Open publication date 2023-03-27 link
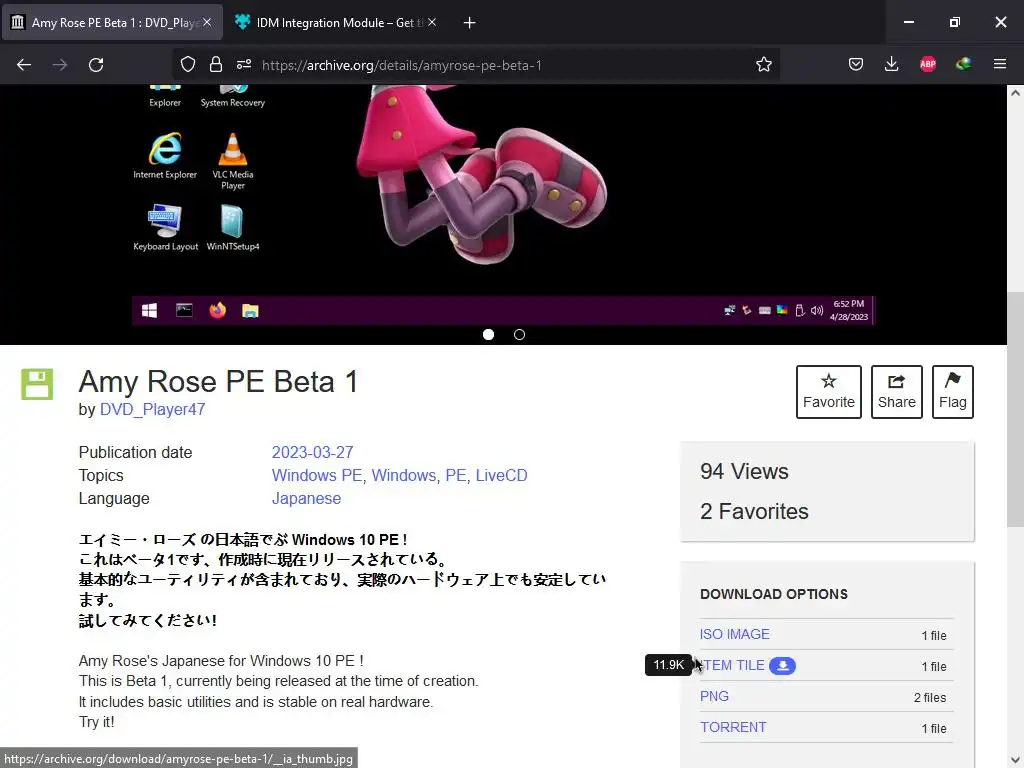 [312, 452]
